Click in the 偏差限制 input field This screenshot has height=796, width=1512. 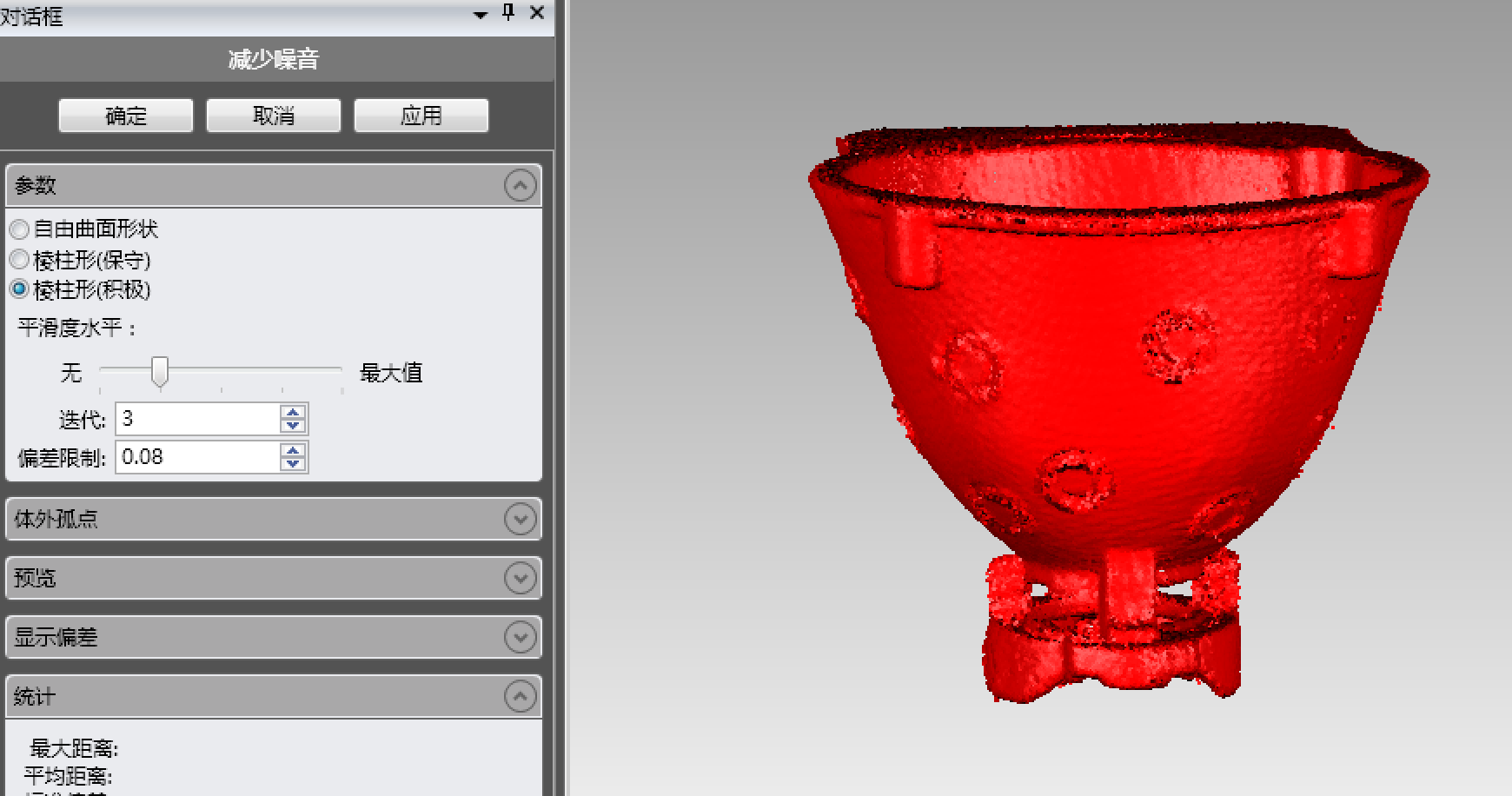(x=197, y=457)
